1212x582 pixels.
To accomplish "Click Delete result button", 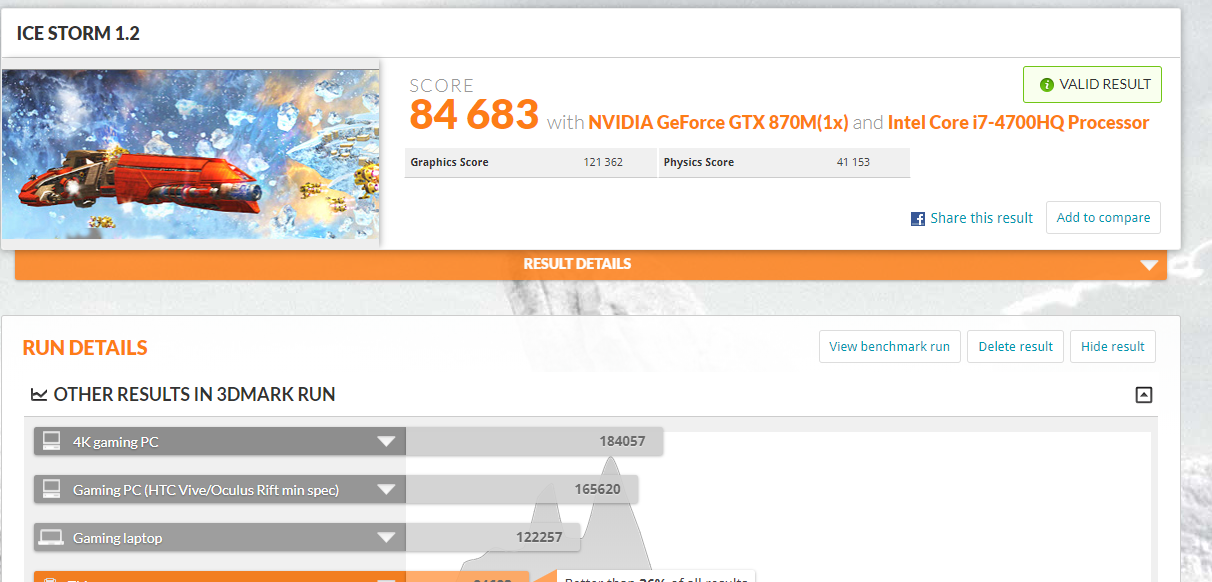I will tap(1015, 347).
